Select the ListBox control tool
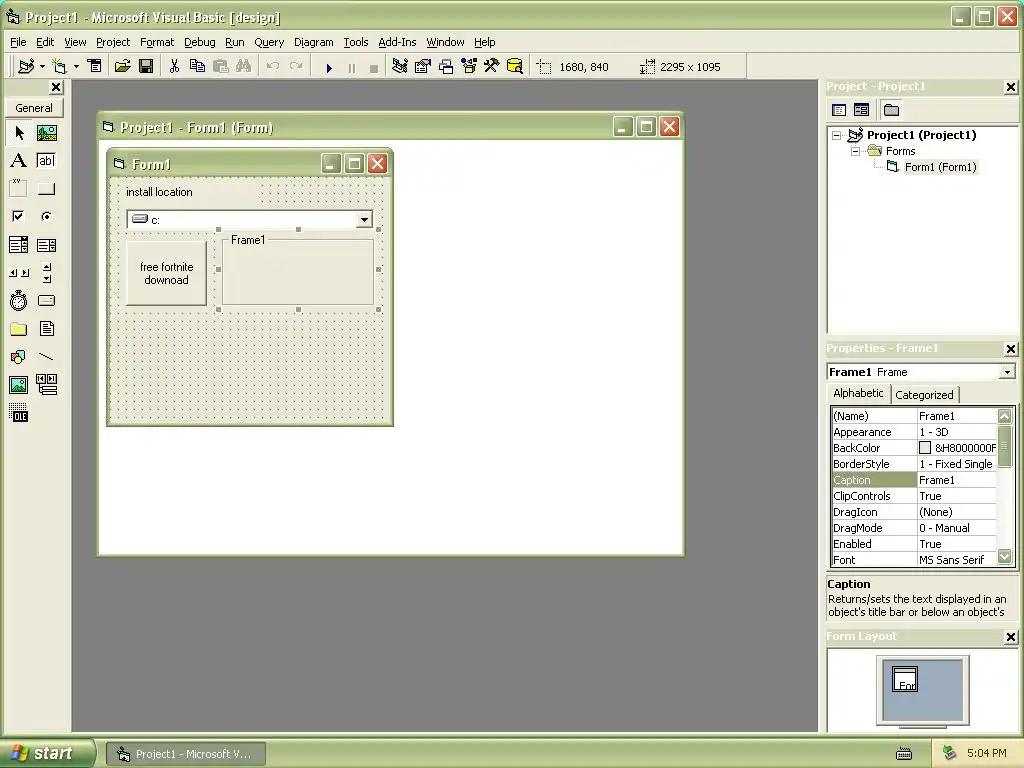Image resolution: width=1024 pixels, height=768 pixels. tap(46, 245)
